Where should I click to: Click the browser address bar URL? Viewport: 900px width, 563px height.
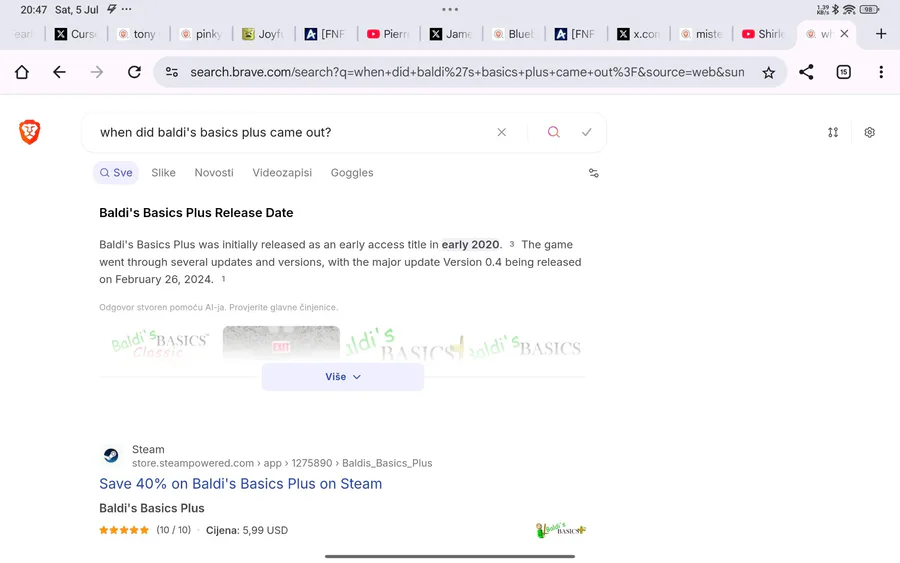[467, 72]
